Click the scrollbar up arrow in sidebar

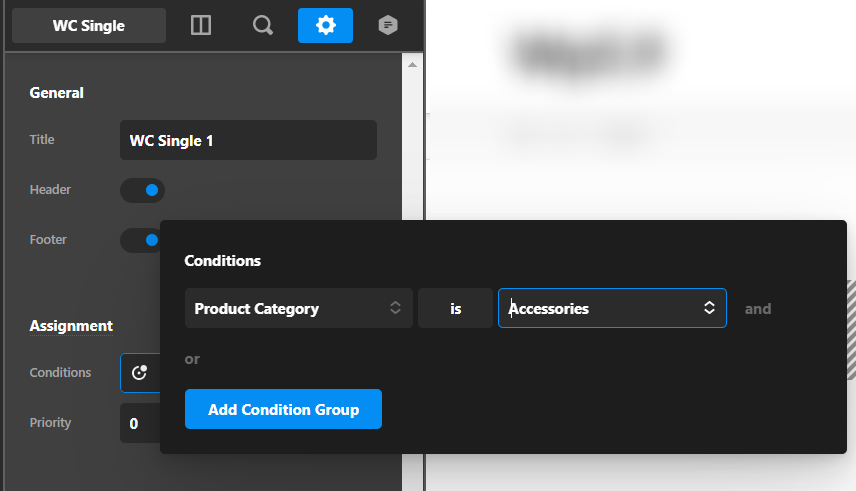coord(412,64)
